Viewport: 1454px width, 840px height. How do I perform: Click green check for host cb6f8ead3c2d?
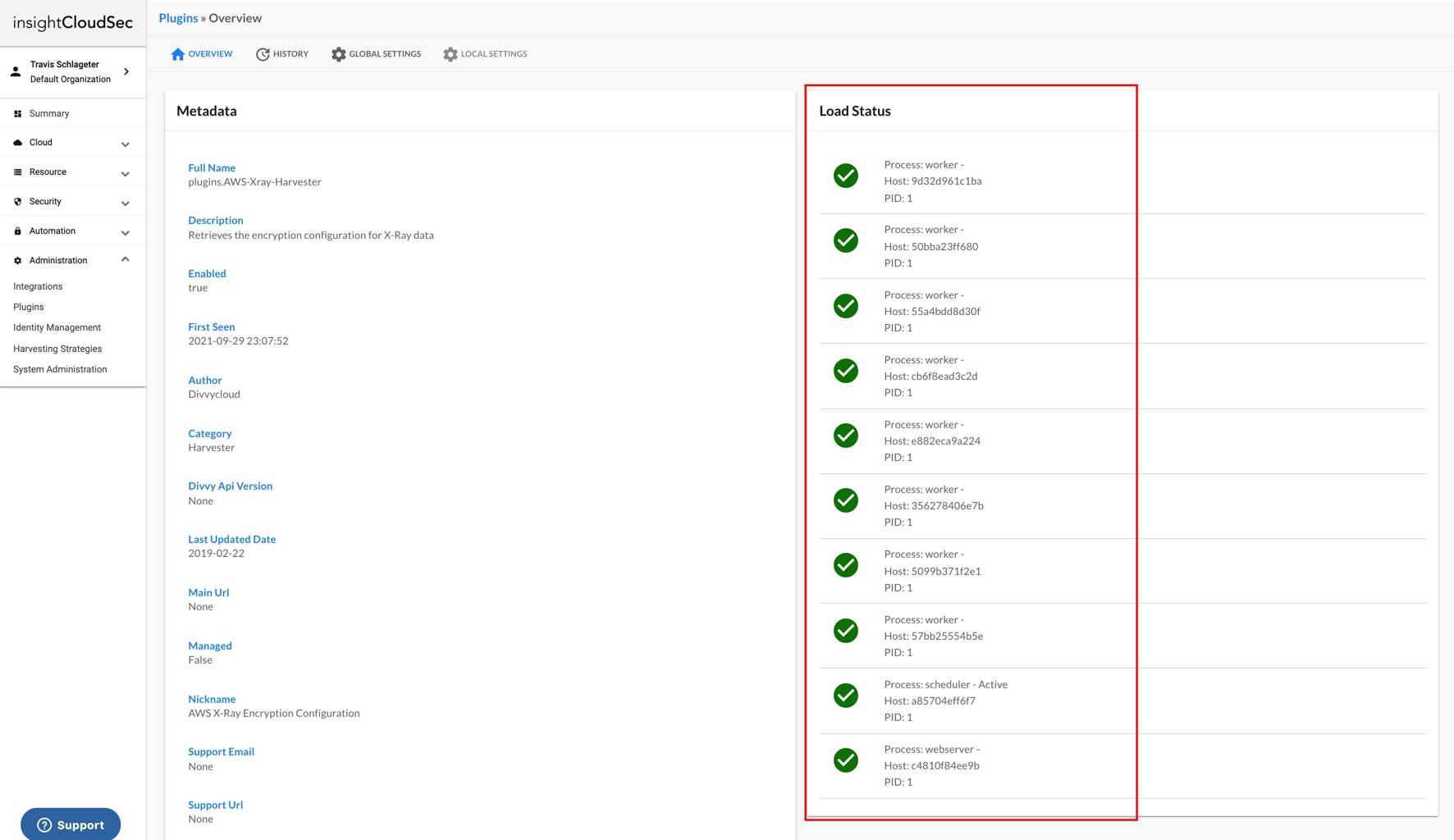click(x=846, y=371)
